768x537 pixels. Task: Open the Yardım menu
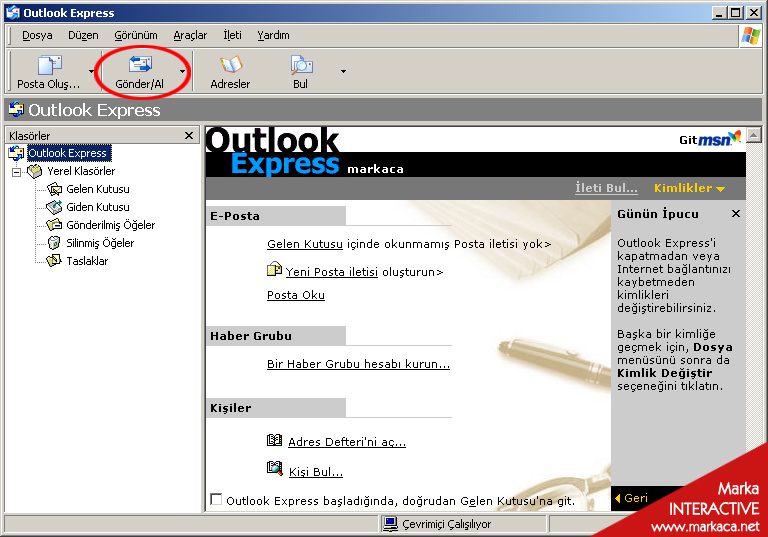coord(273,35)
